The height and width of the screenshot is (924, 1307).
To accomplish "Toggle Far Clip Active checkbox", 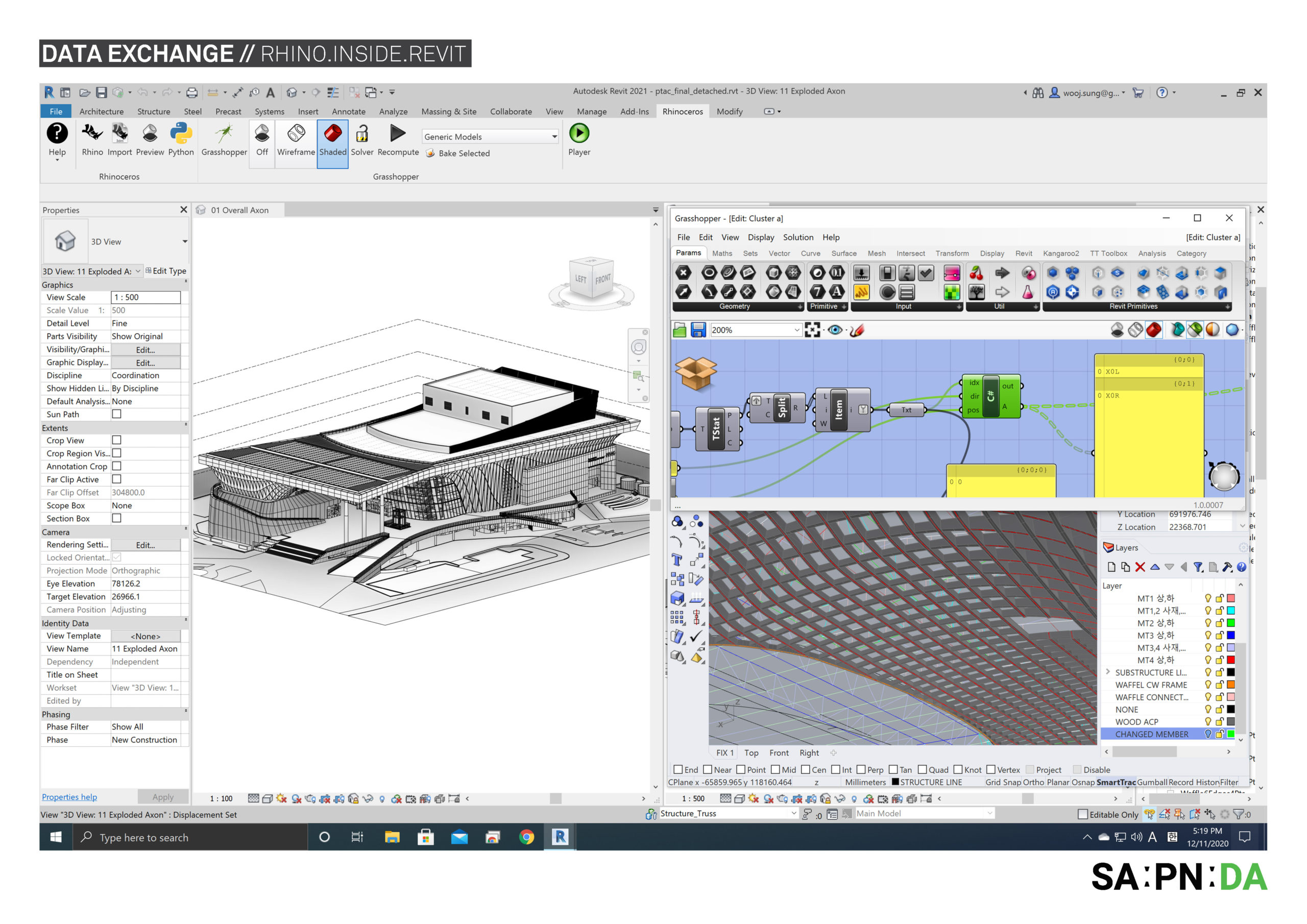I will pos(117,479).
